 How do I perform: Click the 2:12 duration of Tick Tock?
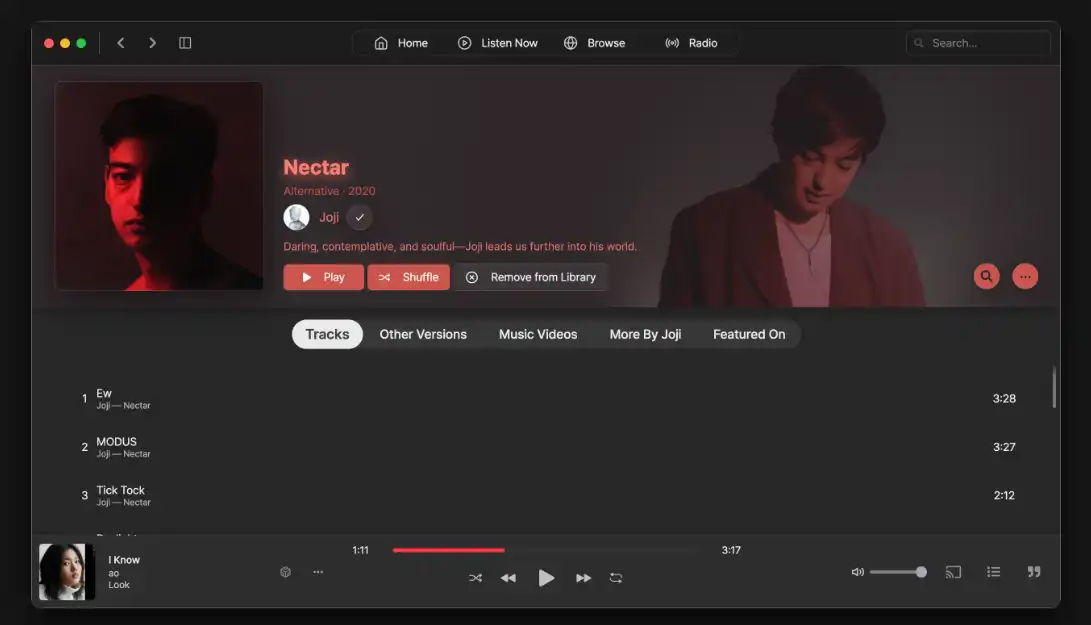tap(1004, 496)
